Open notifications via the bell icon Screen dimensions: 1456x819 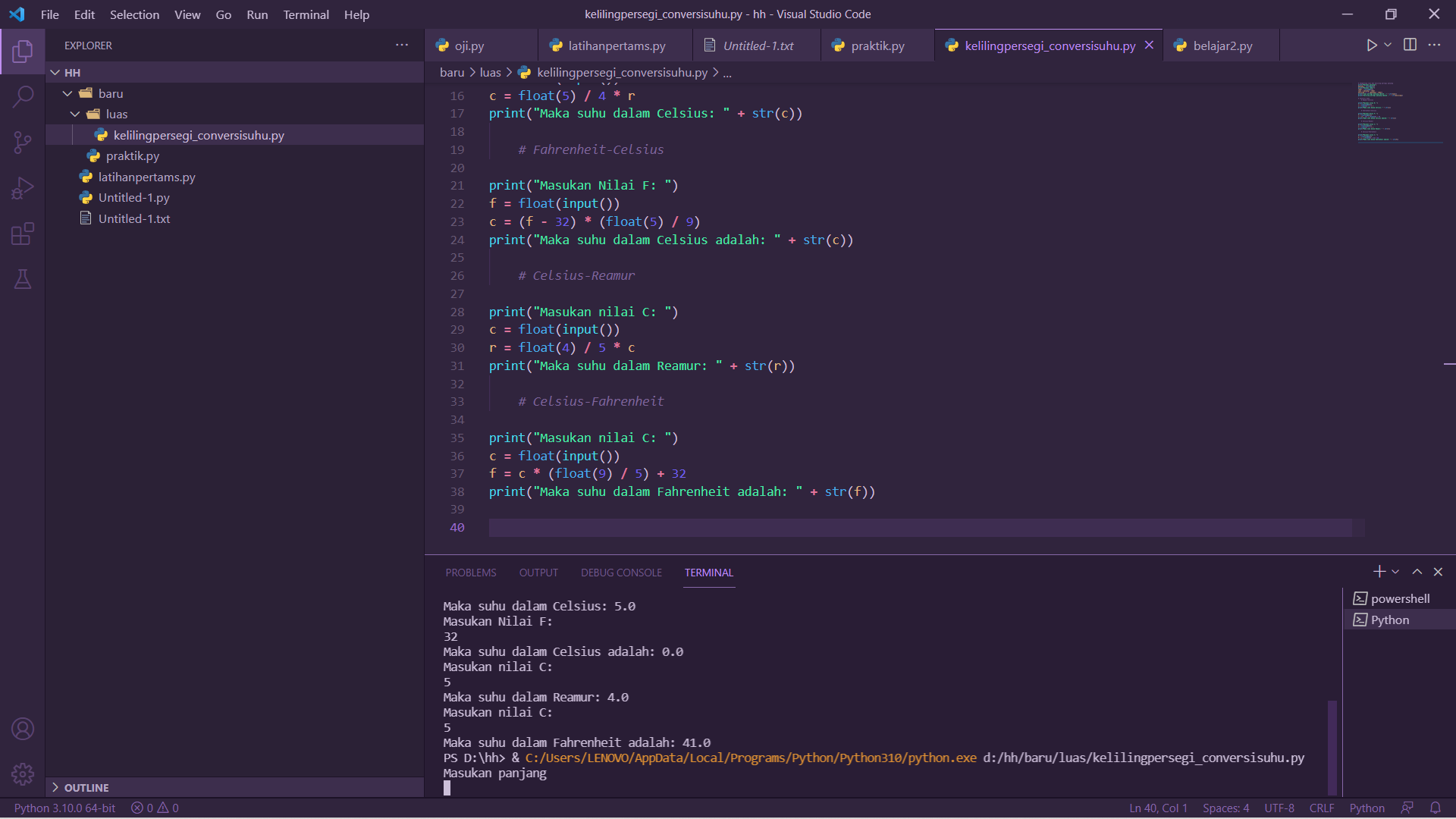[x=1437, y=808]
